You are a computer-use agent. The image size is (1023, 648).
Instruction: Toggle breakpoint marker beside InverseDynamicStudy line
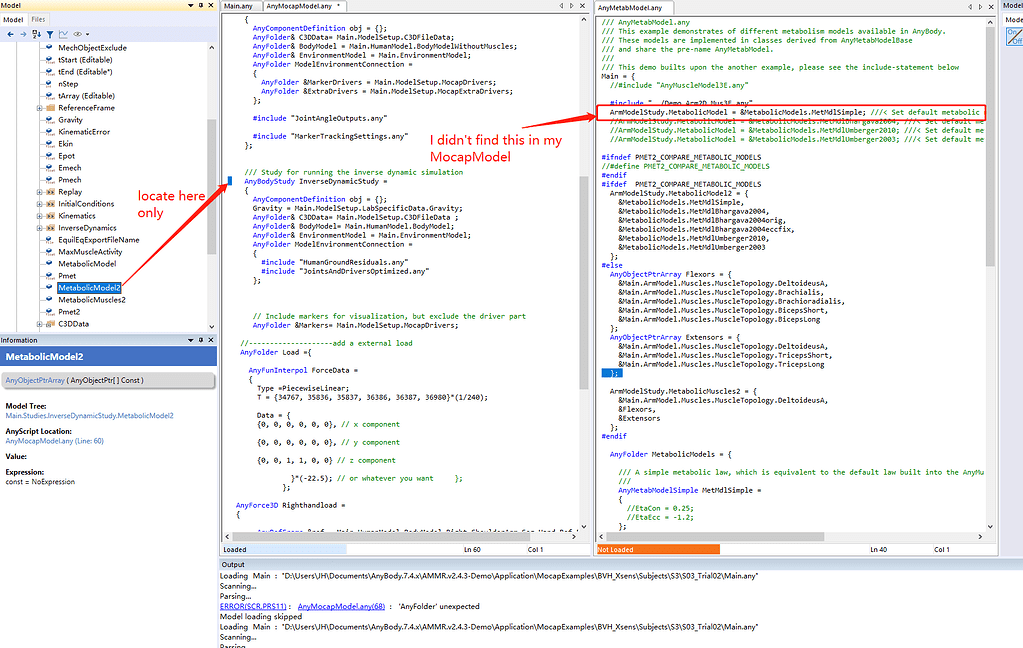(x=231, y=180)
